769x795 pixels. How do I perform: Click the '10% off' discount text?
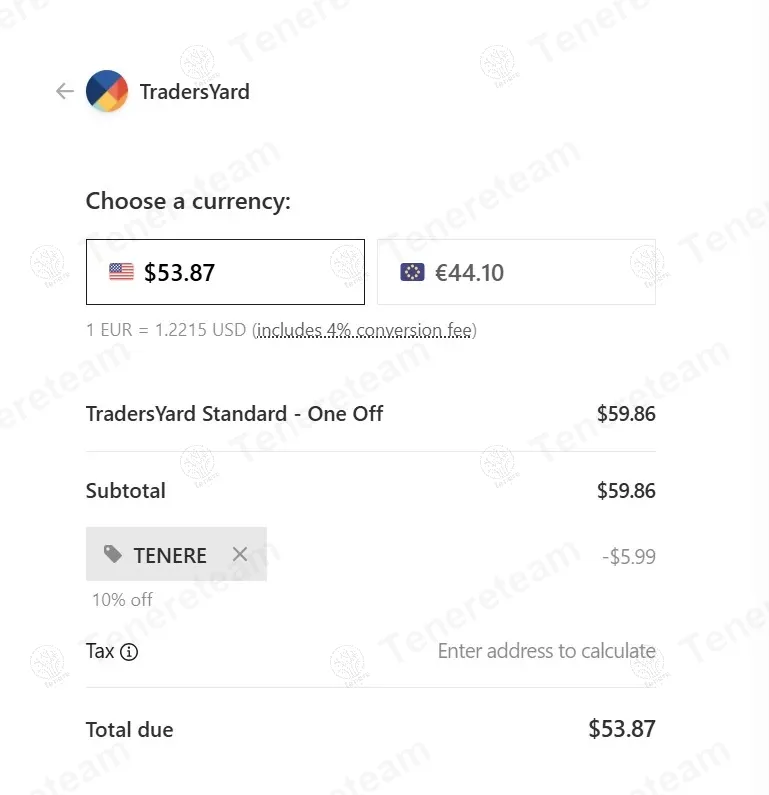coord(122,599)
